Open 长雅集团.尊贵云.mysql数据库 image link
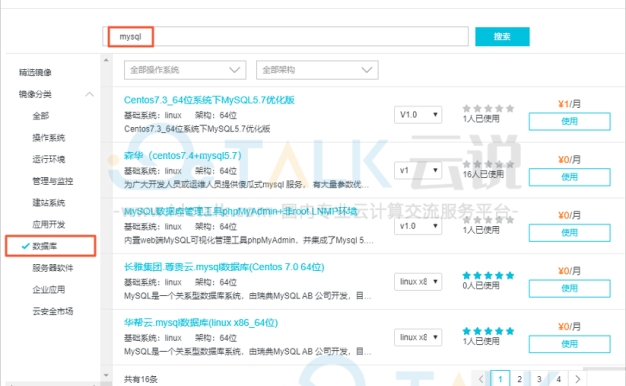 click(224, 267)
